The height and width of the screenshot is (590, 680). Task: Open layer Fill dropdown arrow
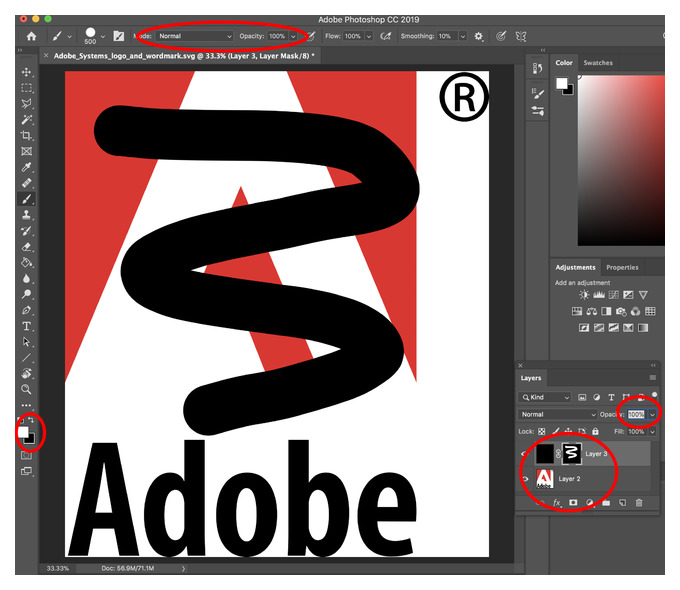pyautogui.click(x=652, y=432)
